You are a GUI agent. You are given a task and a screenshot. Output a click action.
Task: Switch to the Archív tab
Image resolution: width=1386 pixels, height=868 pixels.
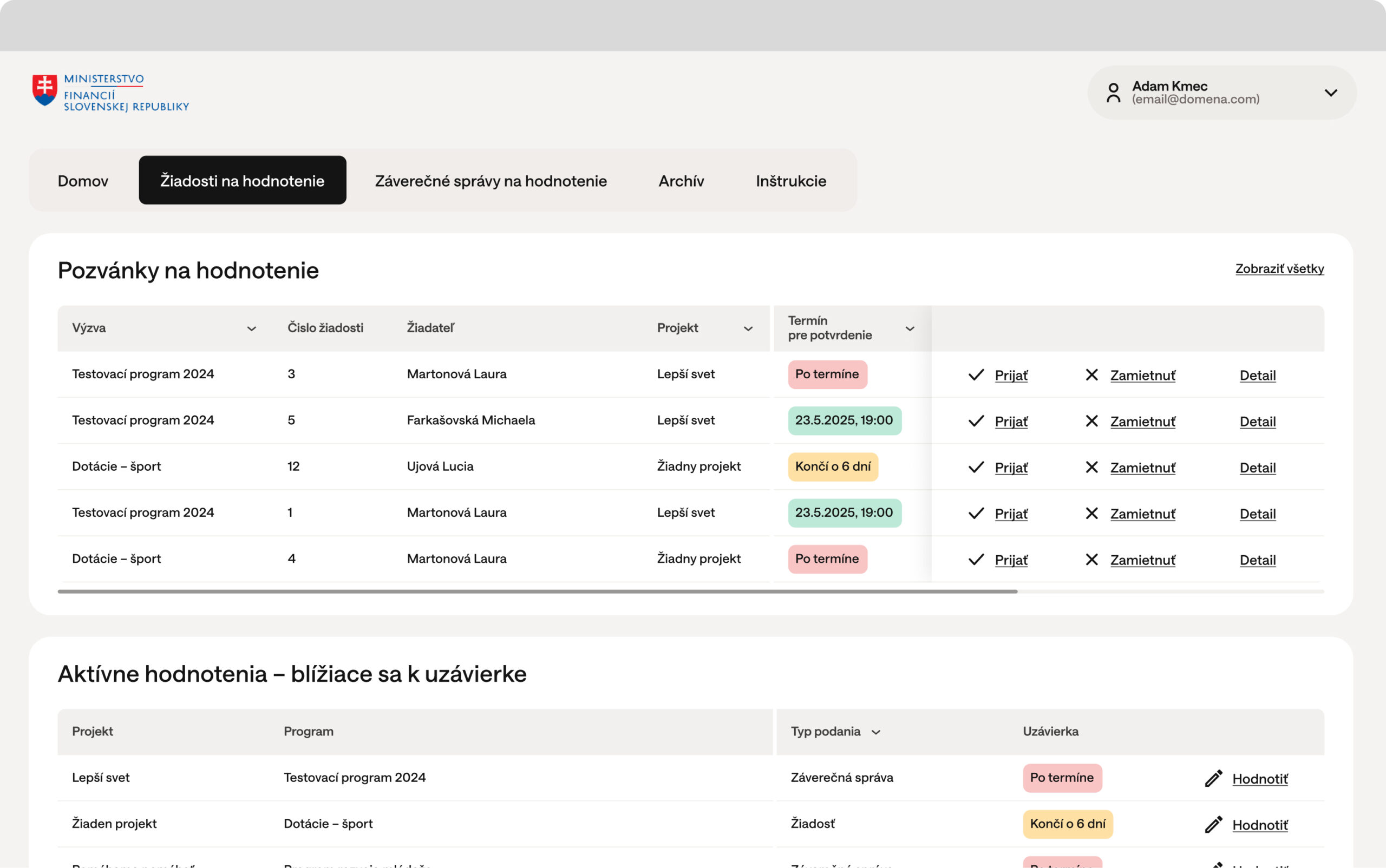681,180
